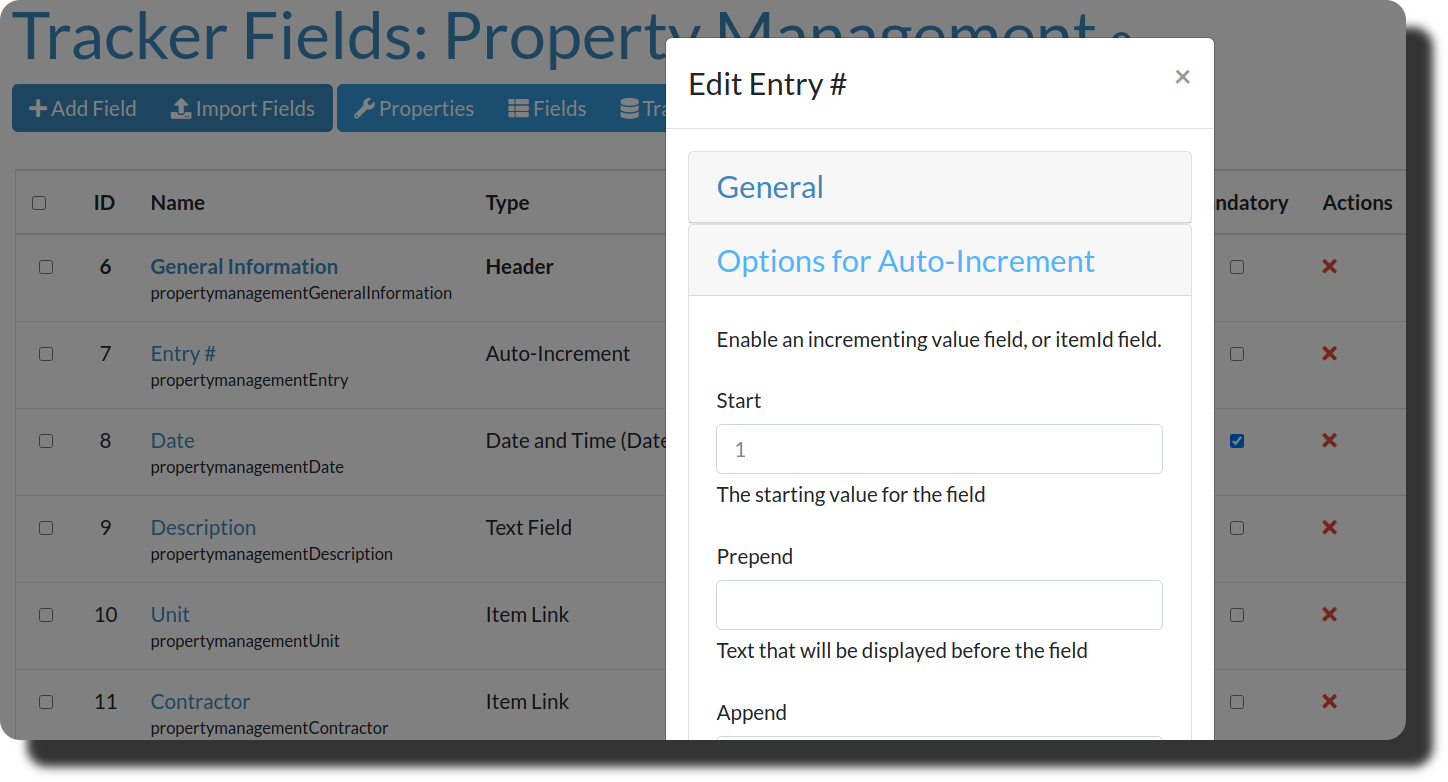Screen dimensions: 1448x782
Task: Remove the Entry # field via red X
Action: (1329, 354)
